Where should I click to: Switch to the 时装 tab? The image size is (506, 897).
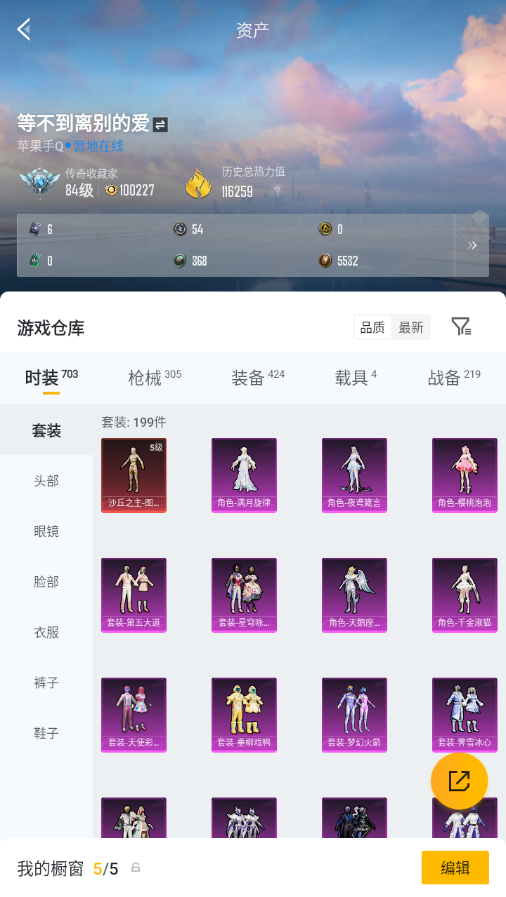51,378
